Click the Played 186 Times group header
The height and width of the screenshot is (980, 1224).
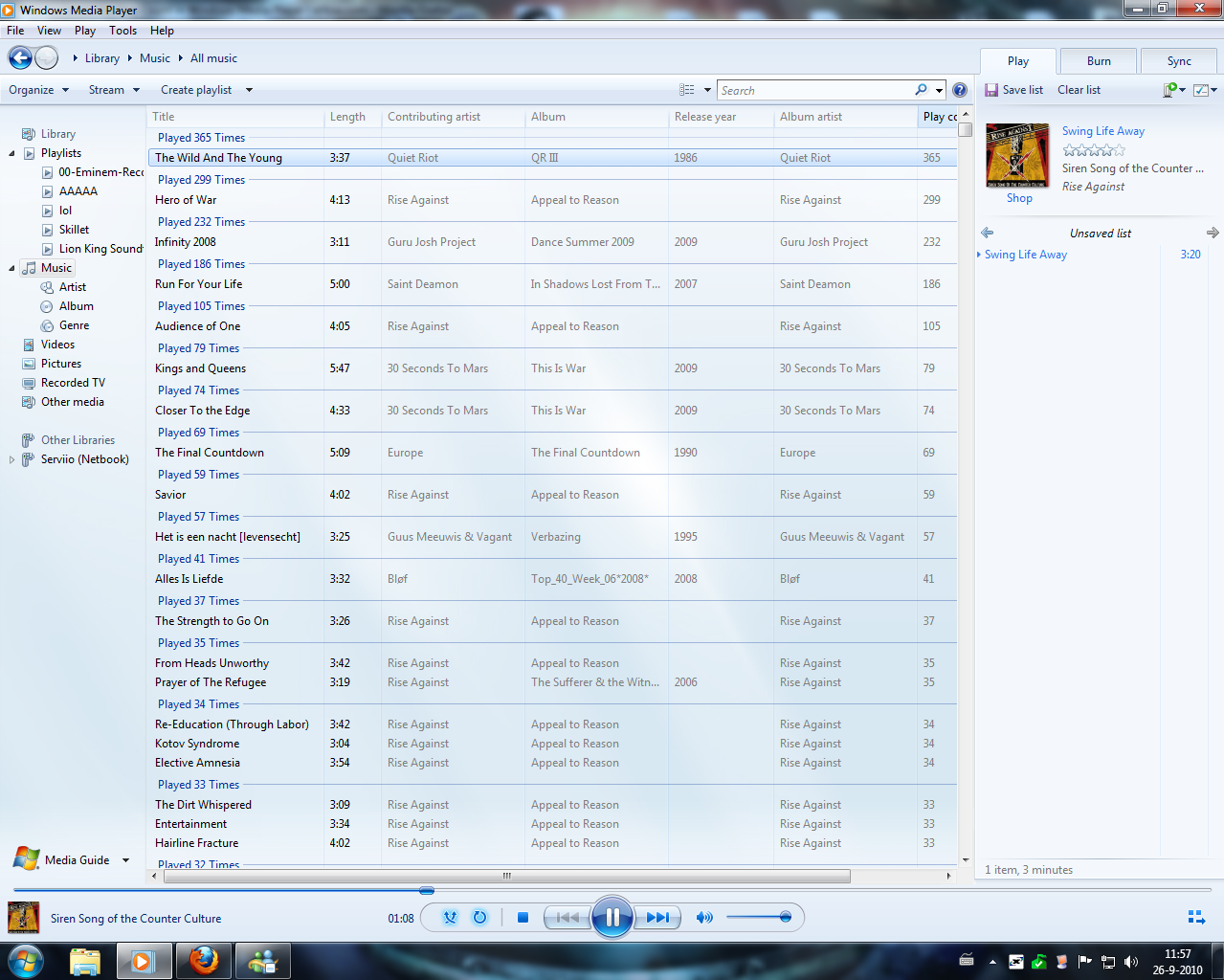(x=201, y=264)
